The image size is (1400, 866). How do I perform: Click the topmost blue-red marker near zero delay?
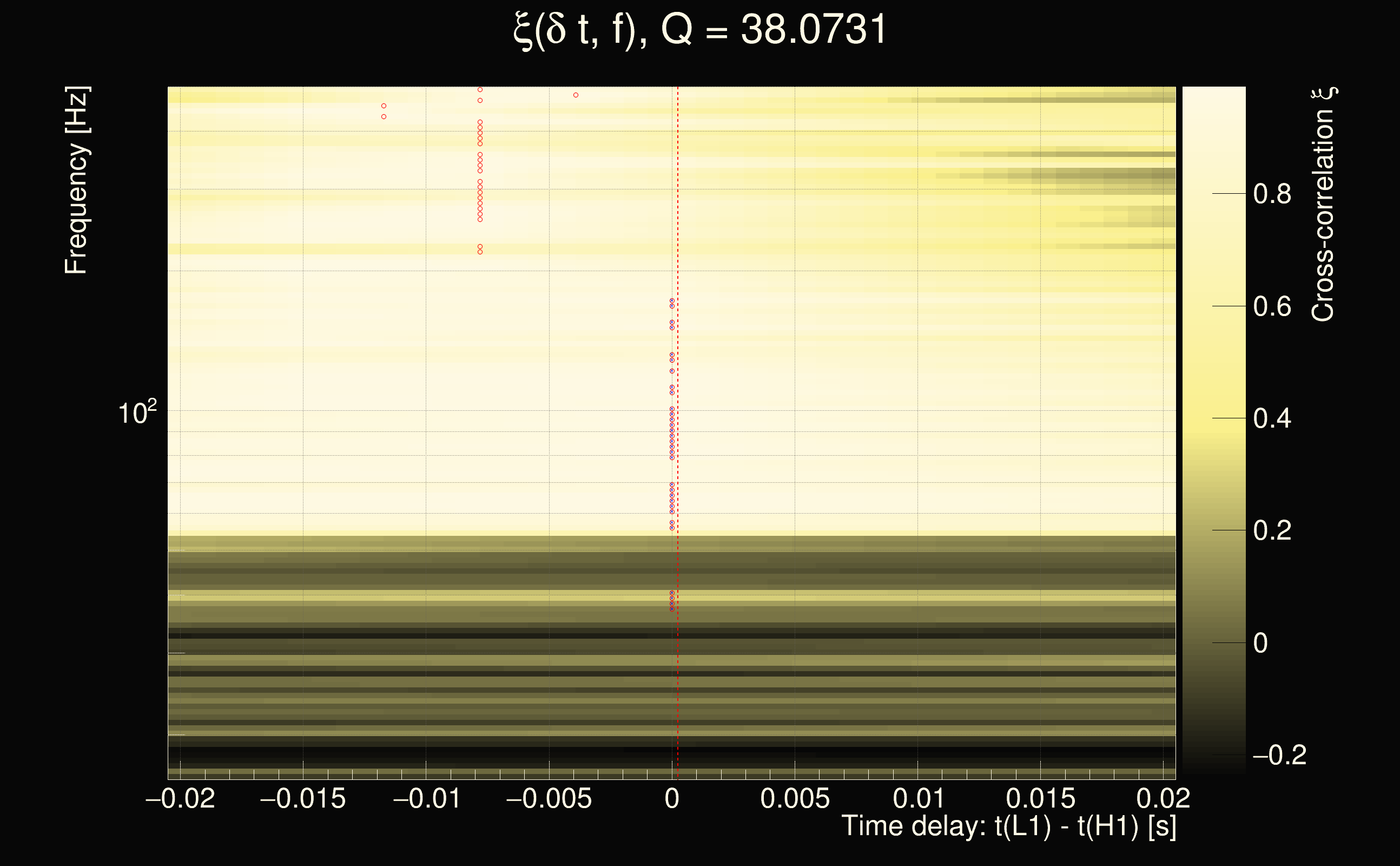click(672, 301)
